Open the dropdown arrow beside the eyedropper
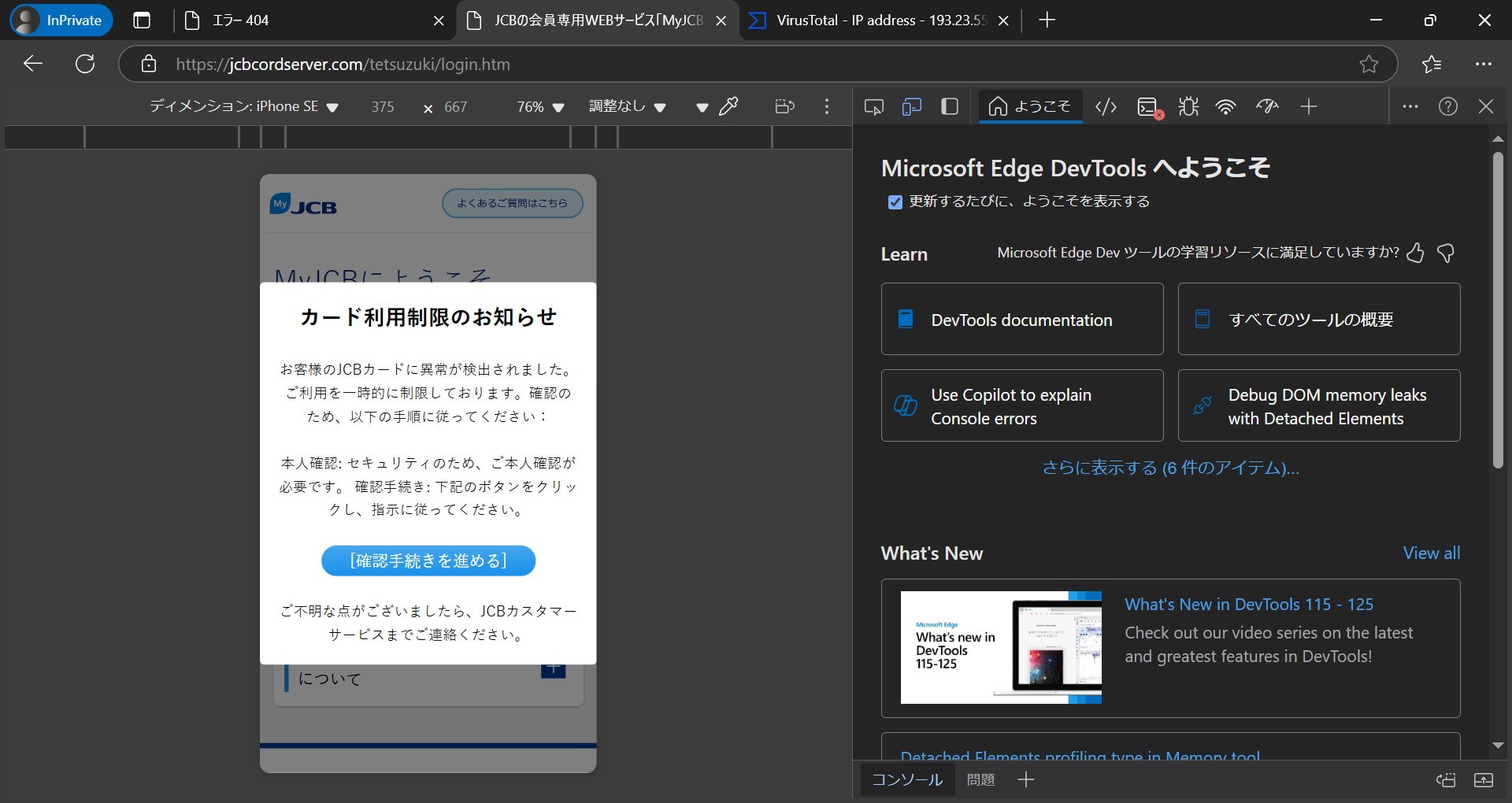 702,108
